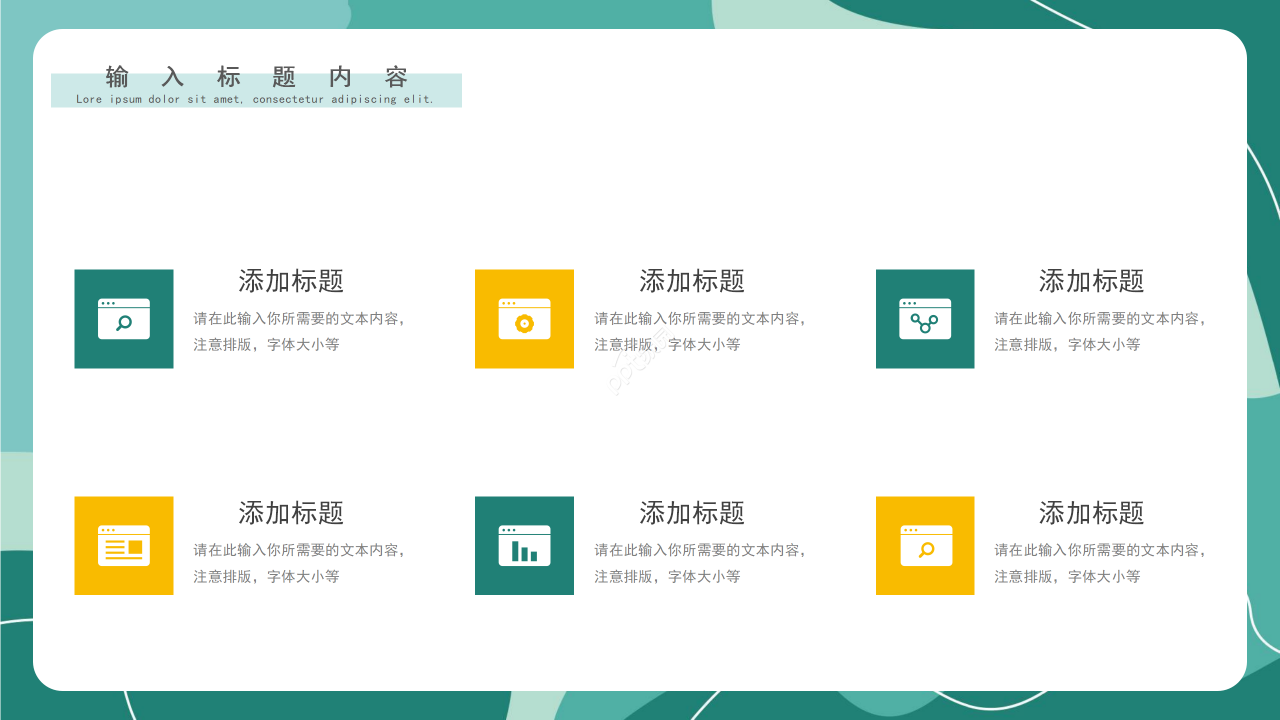
Task: Click the yellow search icon bottom right
Action: pyautogui.click(x=924, y=545)
